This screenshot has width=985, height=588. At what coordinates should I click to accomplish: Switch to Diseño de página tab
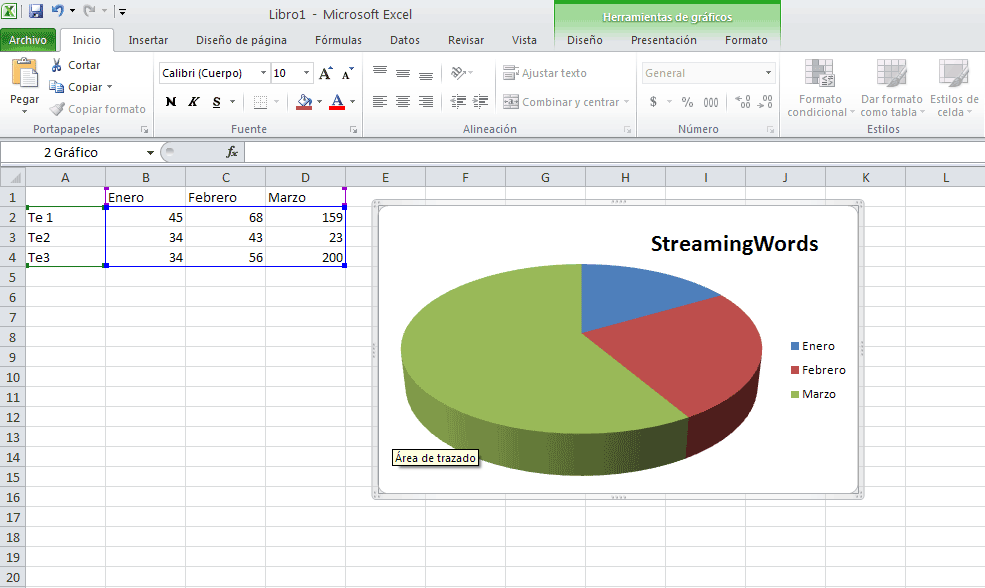tap(241, 40)
